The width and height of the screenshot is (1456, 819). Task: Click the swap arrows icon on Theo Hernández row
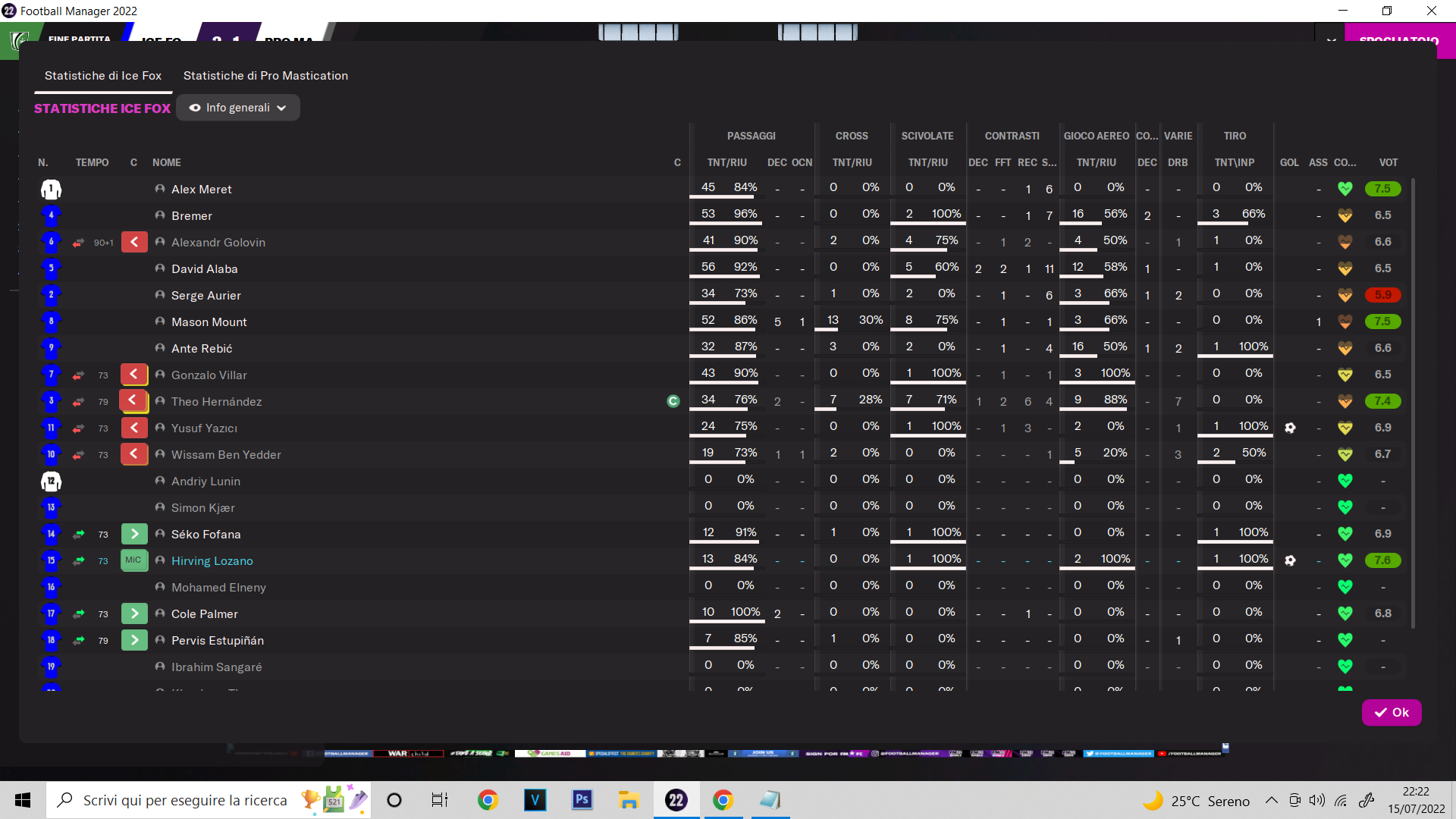pyautogui.click(x=78, y=402)
